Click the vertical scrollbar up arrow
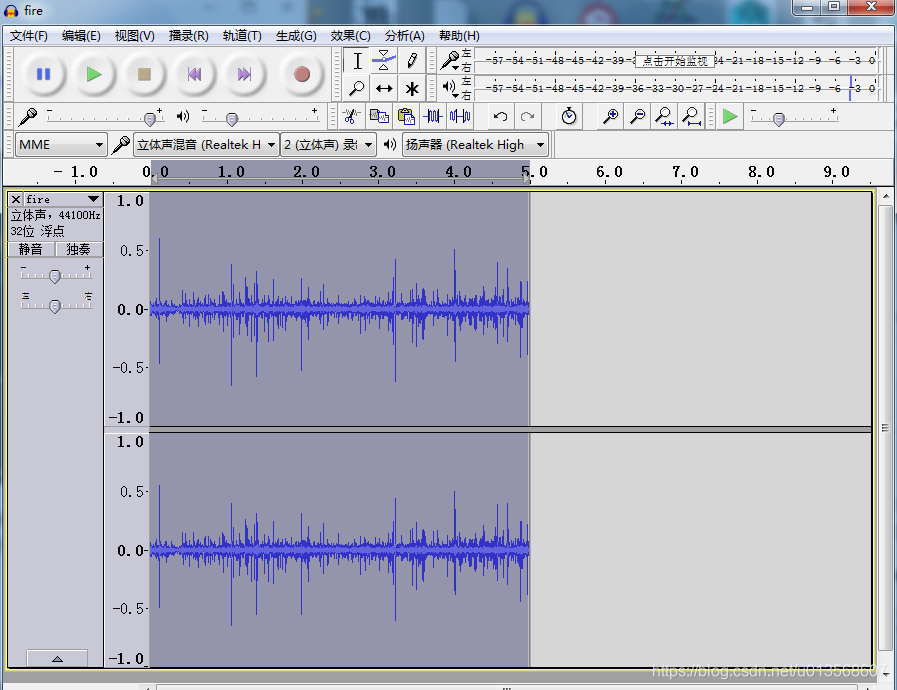Image resolution: width=897 pixels, height=690 pixels. [886, 196]
